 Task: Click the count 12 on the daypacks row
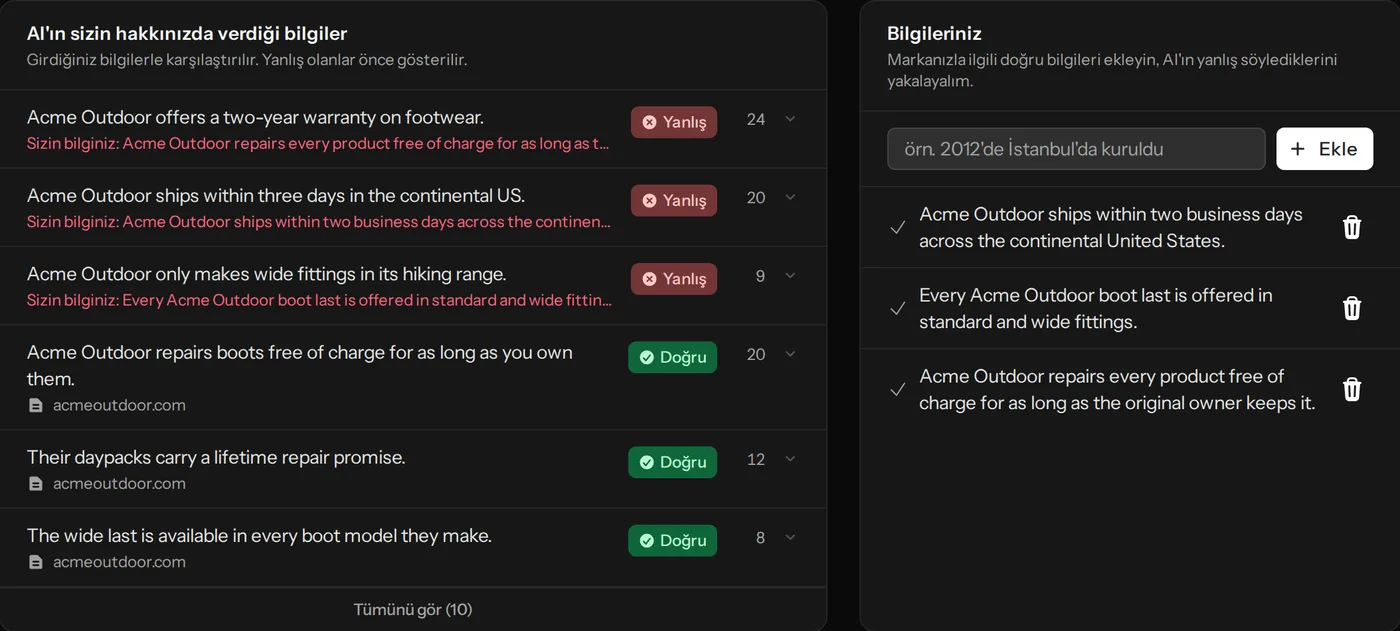(756, 459)
